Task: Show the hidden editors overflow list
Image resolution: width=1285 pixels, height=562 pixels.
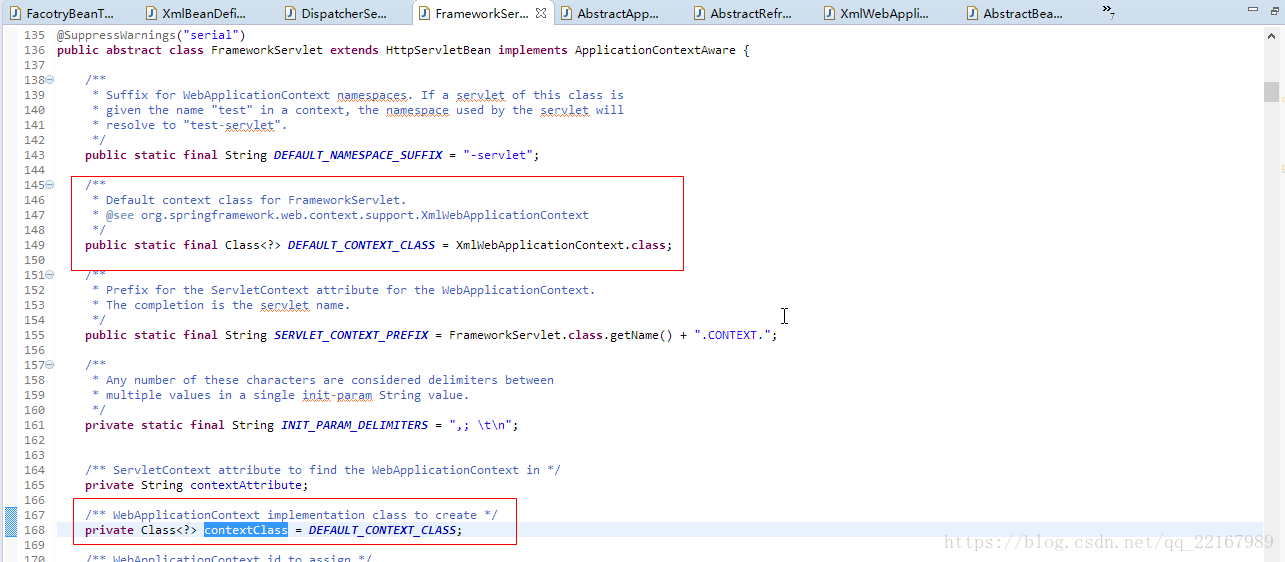Action: tap(1109, 12)
